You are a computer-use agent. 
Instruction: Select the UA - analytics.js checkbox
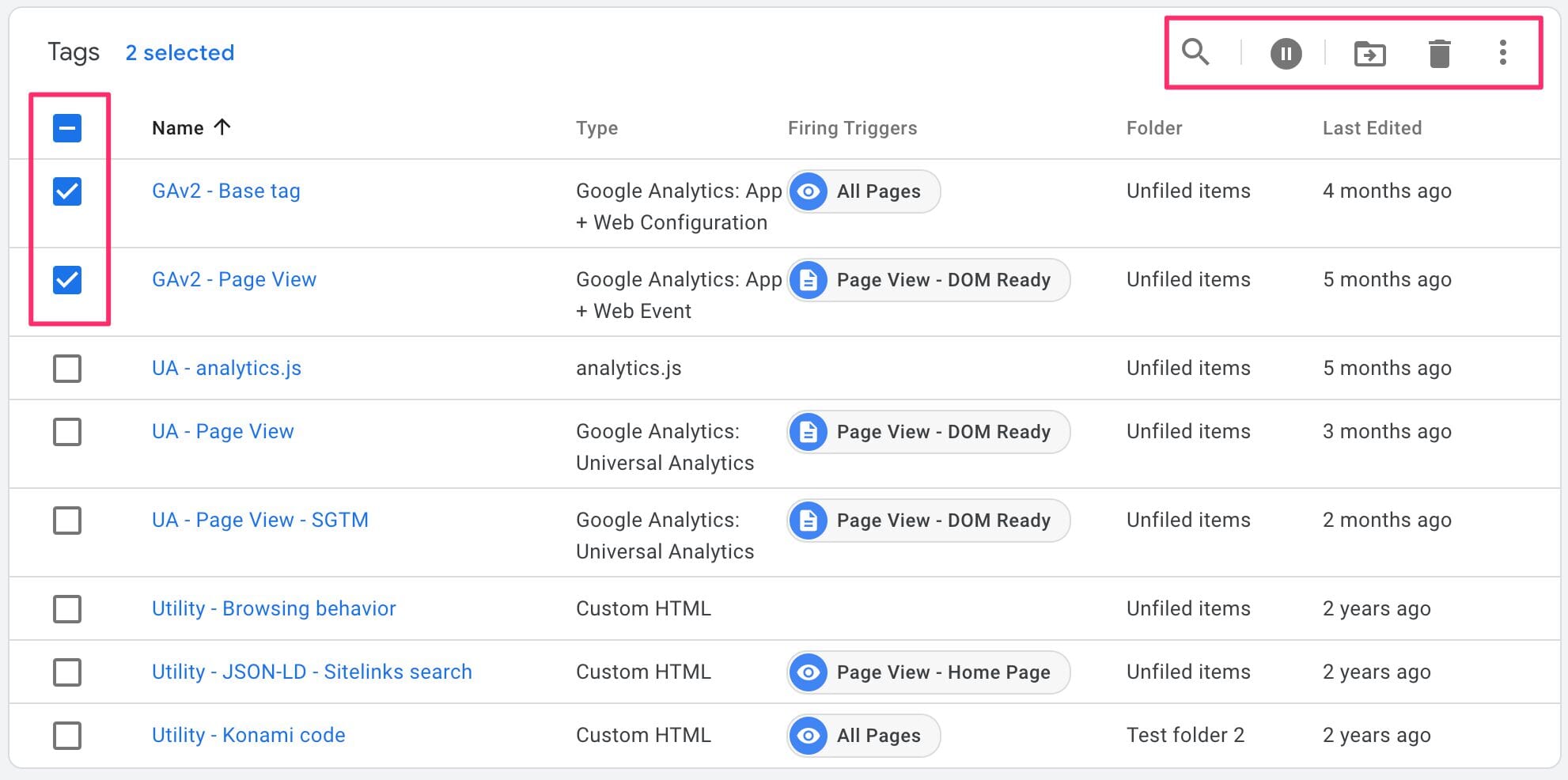click(67, 369)
